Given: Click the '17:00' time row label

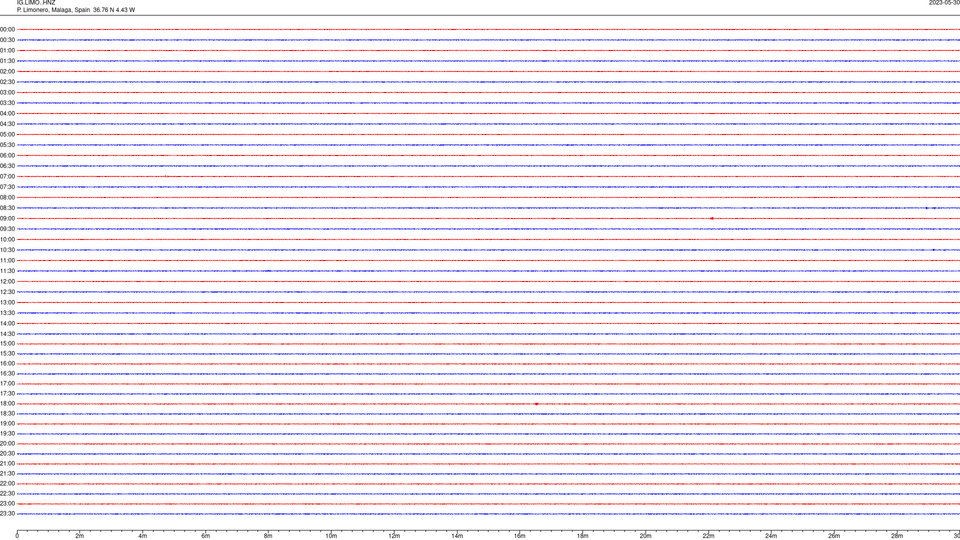Looking at the screenshot, I should [7, 384].
